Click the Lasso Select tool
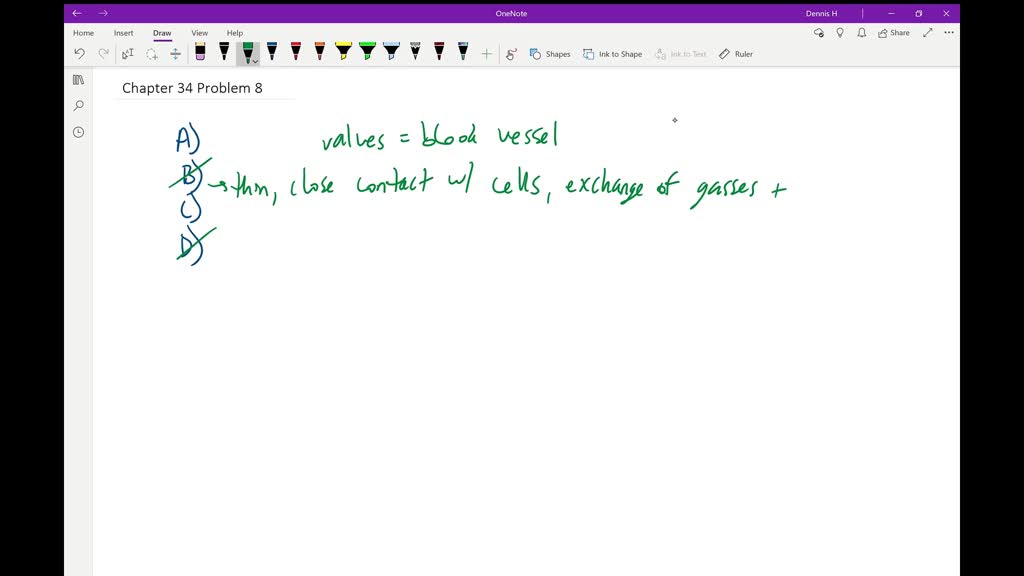This screenshot has height=576, width=1024. point(152,54)
